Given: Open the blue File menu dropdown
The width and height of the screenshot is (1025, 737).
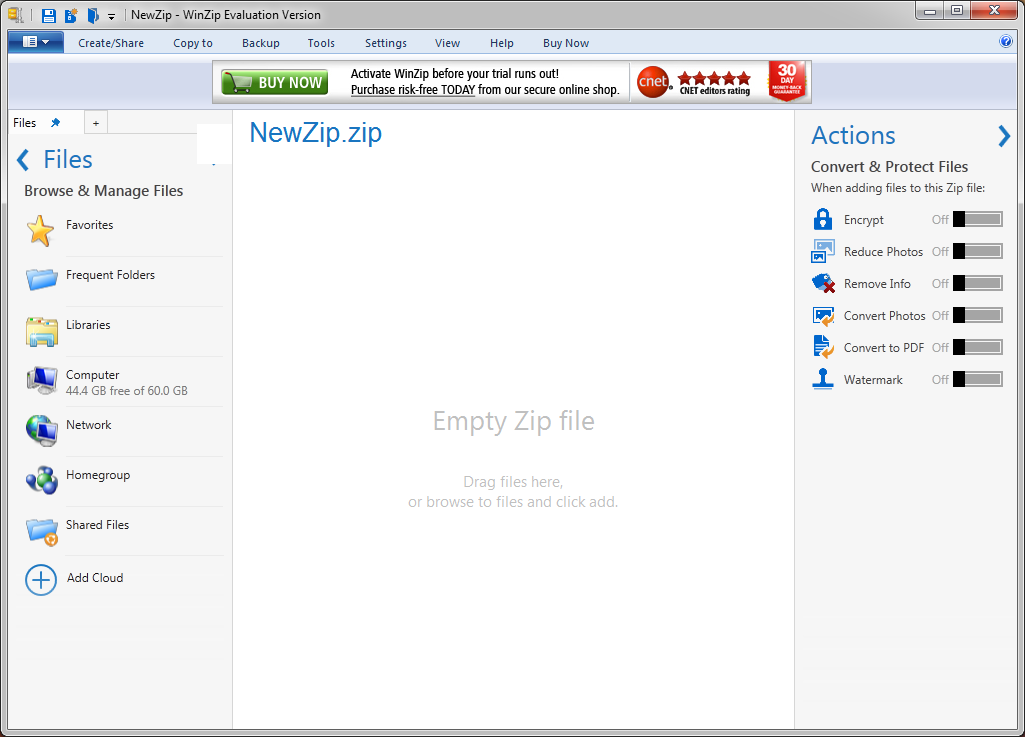Looking at the screenshot, I should click(x=36, y=42).
